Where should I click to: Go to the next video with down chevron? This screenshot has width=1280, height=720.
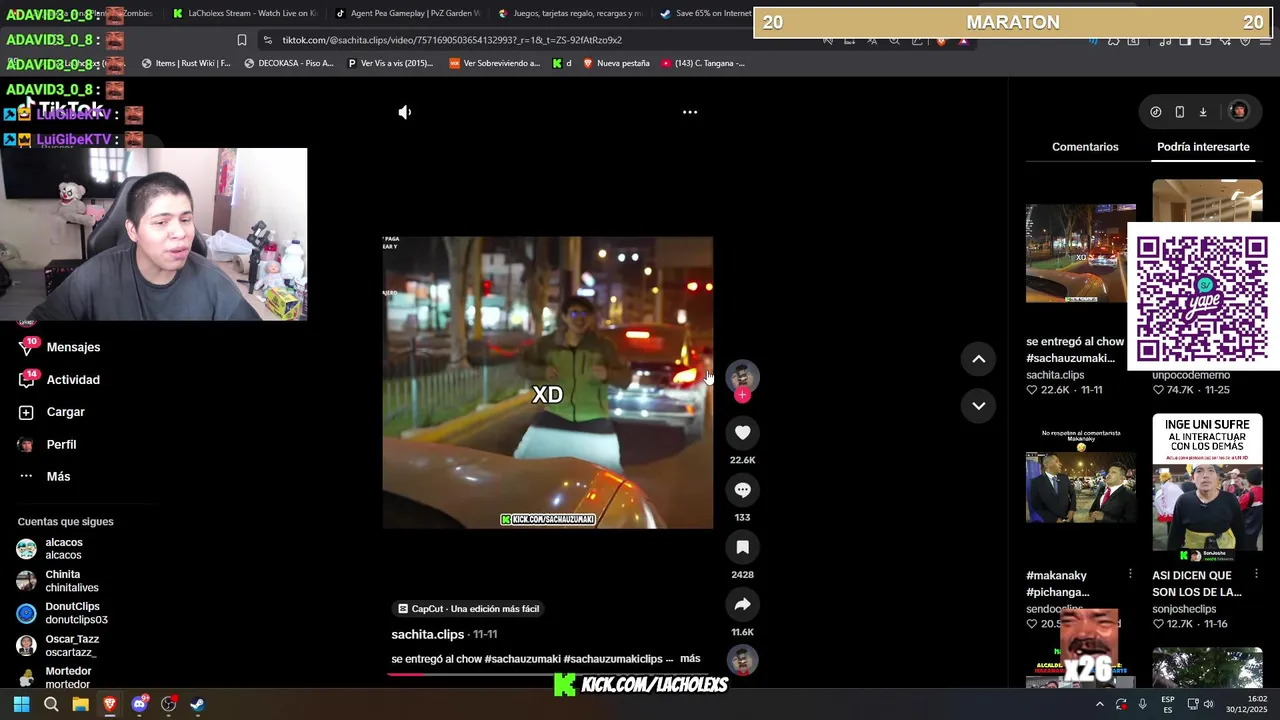tap(979, 405)
